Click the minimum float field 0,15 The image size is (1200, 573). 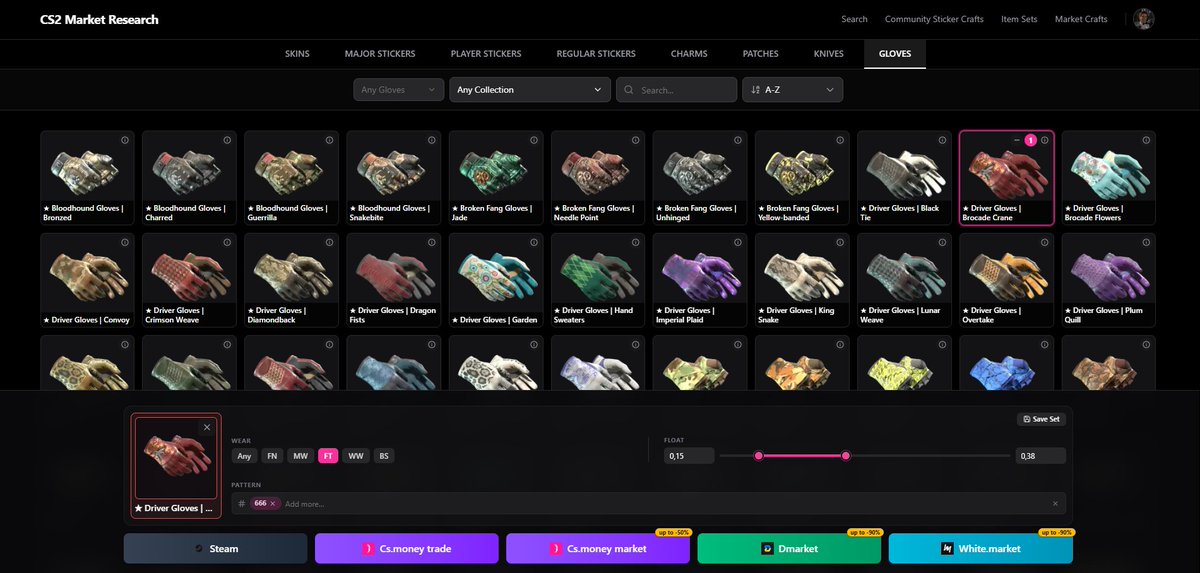pos(689,456)
